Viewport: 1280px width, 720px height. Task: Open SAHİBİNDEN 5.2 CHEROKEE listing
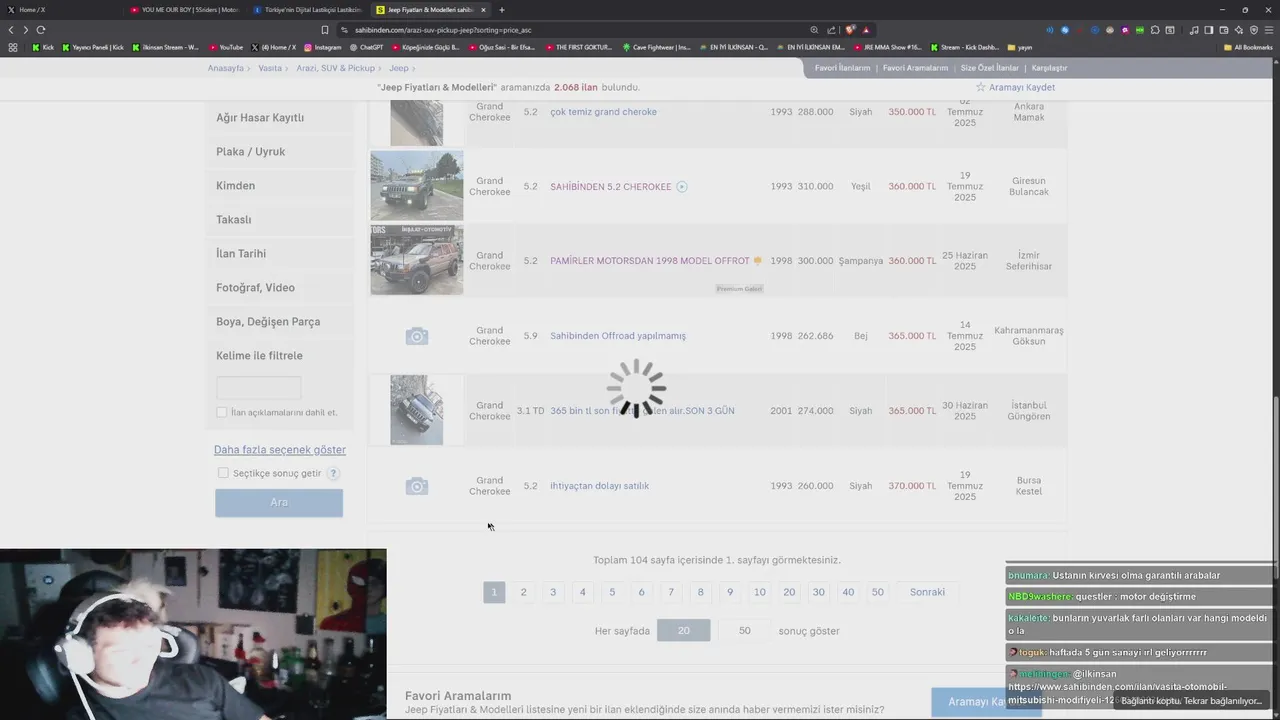coord(611,187)
